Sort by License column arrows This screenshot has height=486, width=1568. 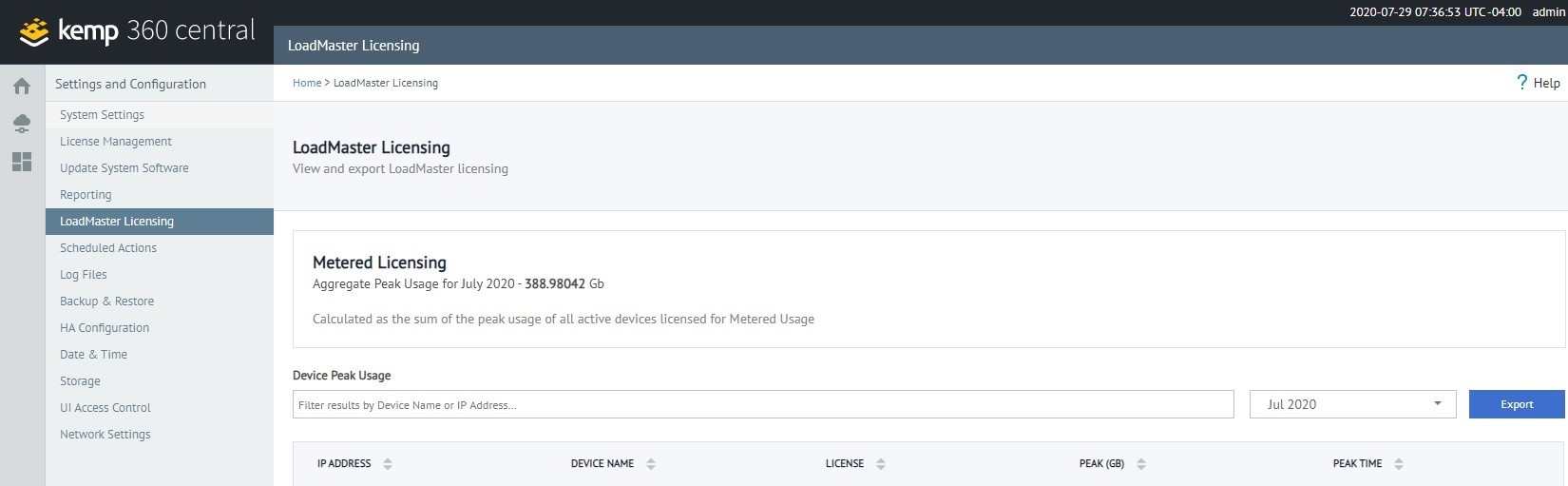click(881, 464)
